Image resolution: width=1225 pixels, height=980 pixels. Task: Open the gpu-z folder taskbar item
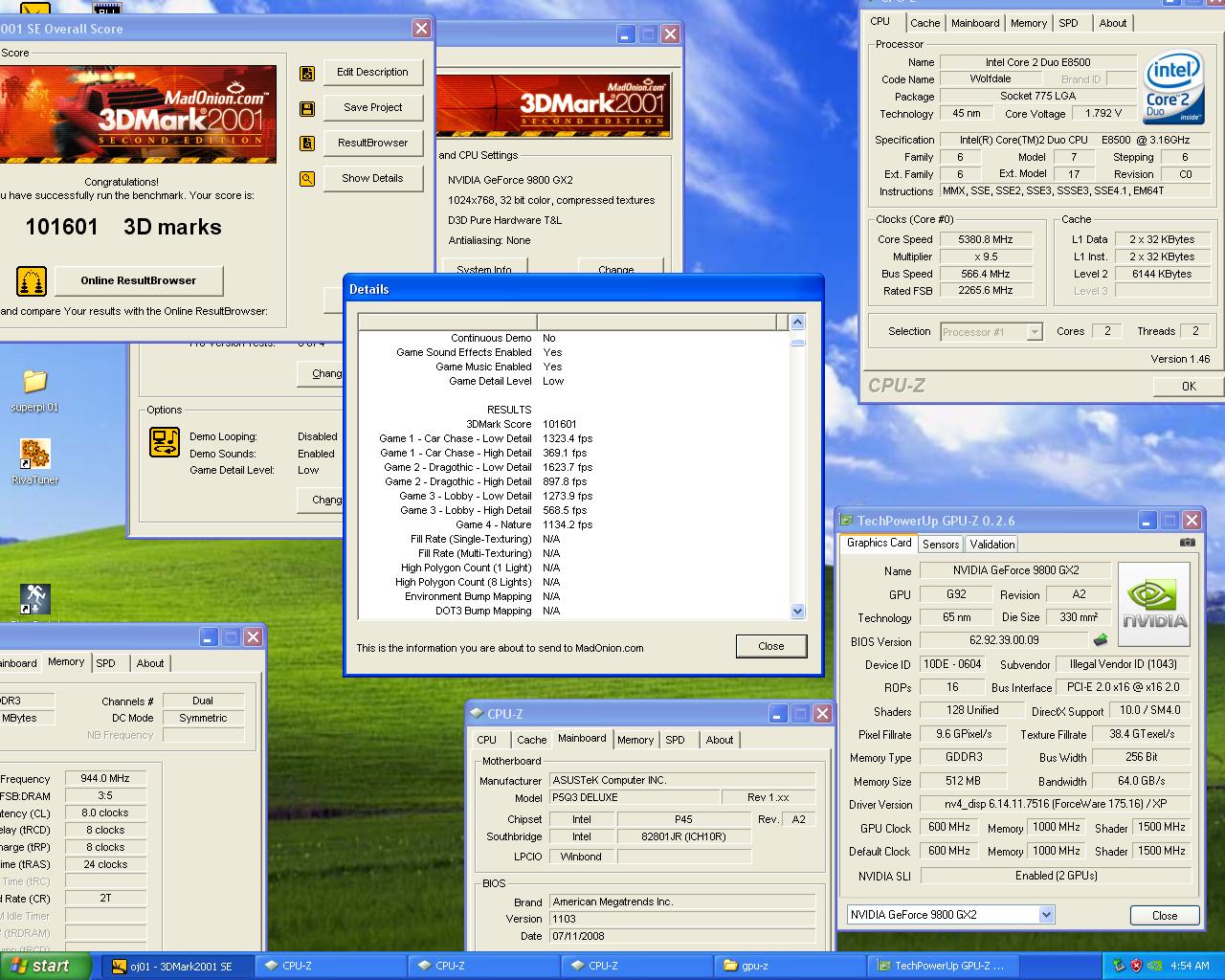coord(790,966)
